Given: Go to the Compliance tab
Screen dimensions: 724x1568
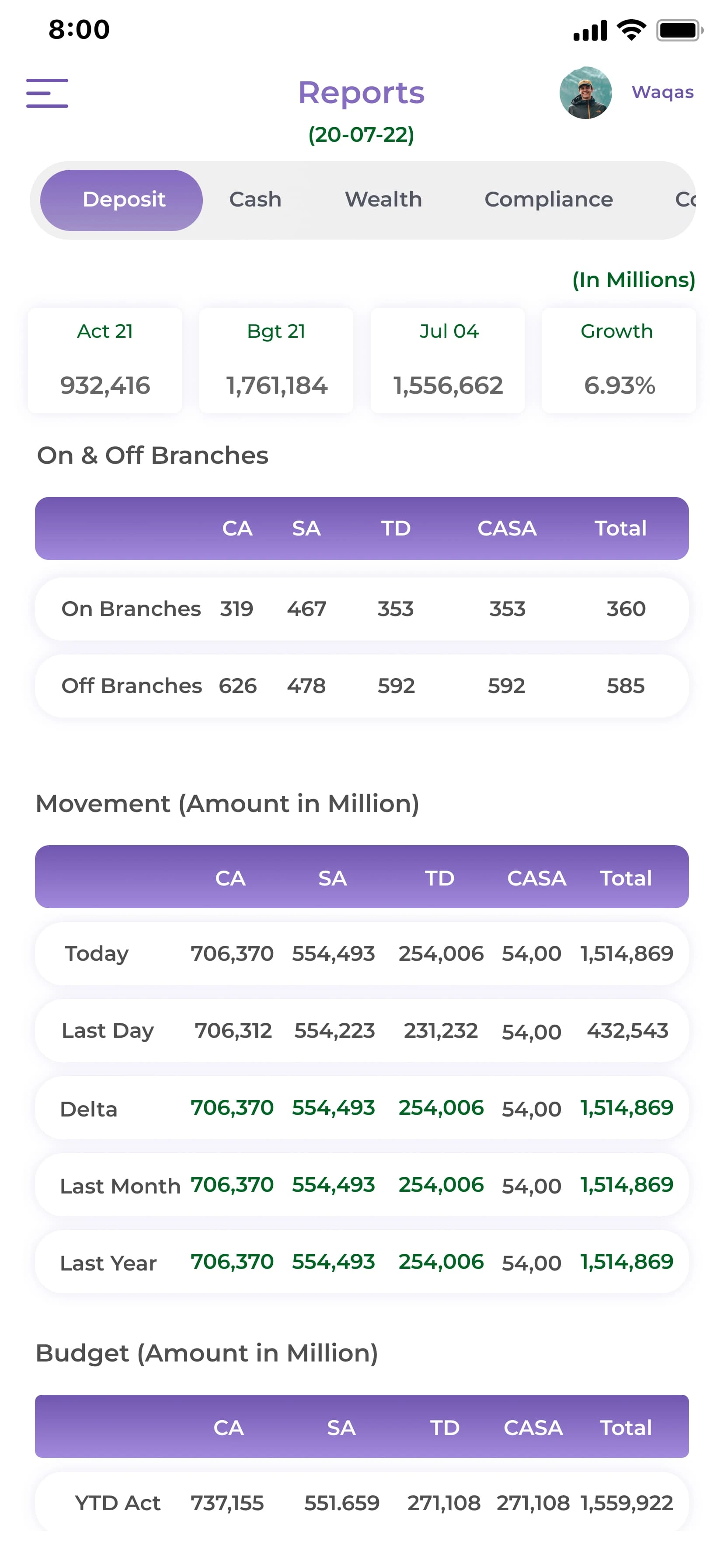Looking at the screenshot, I should 548,199.
